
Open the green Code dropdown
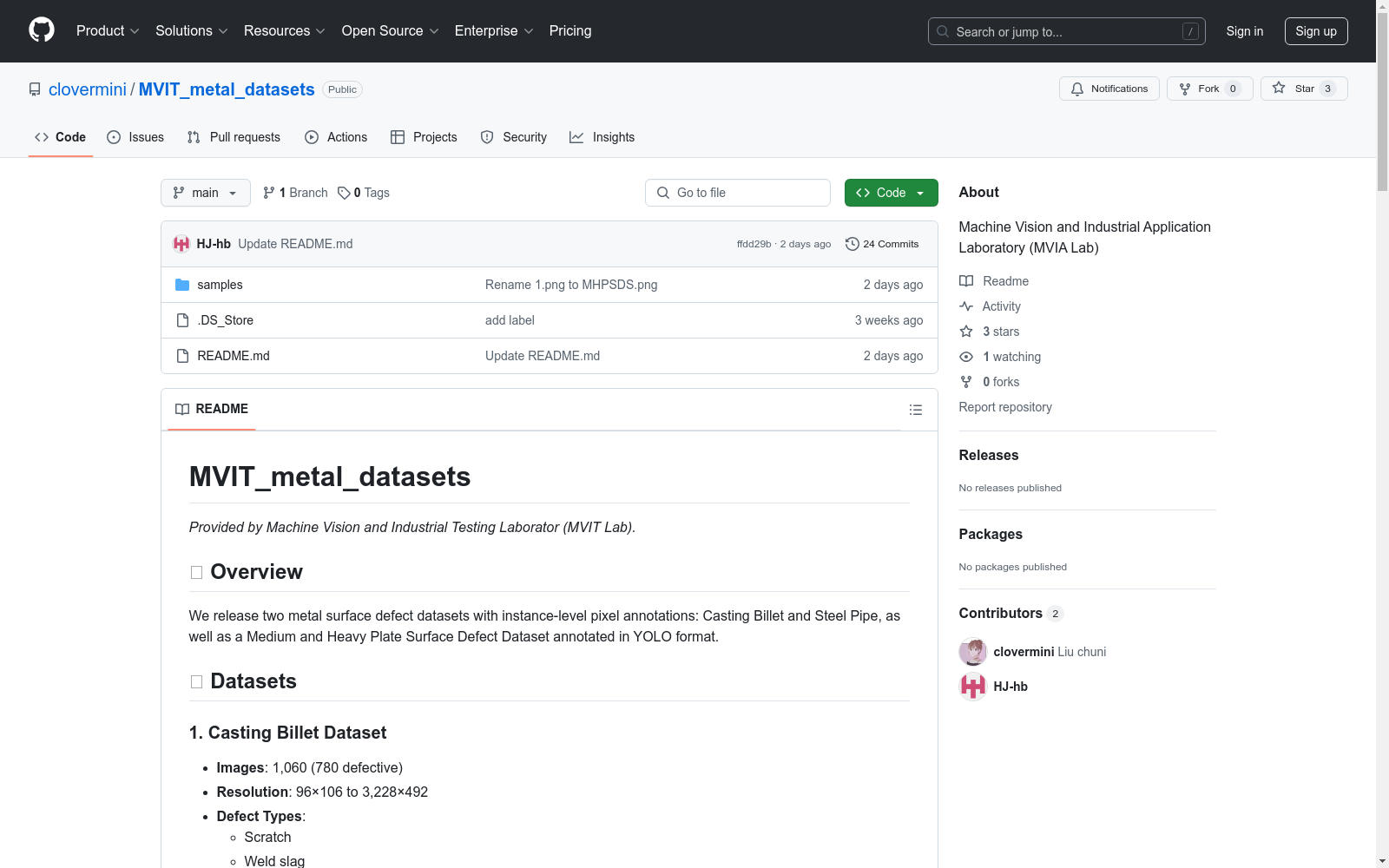[x=892, y=193]
